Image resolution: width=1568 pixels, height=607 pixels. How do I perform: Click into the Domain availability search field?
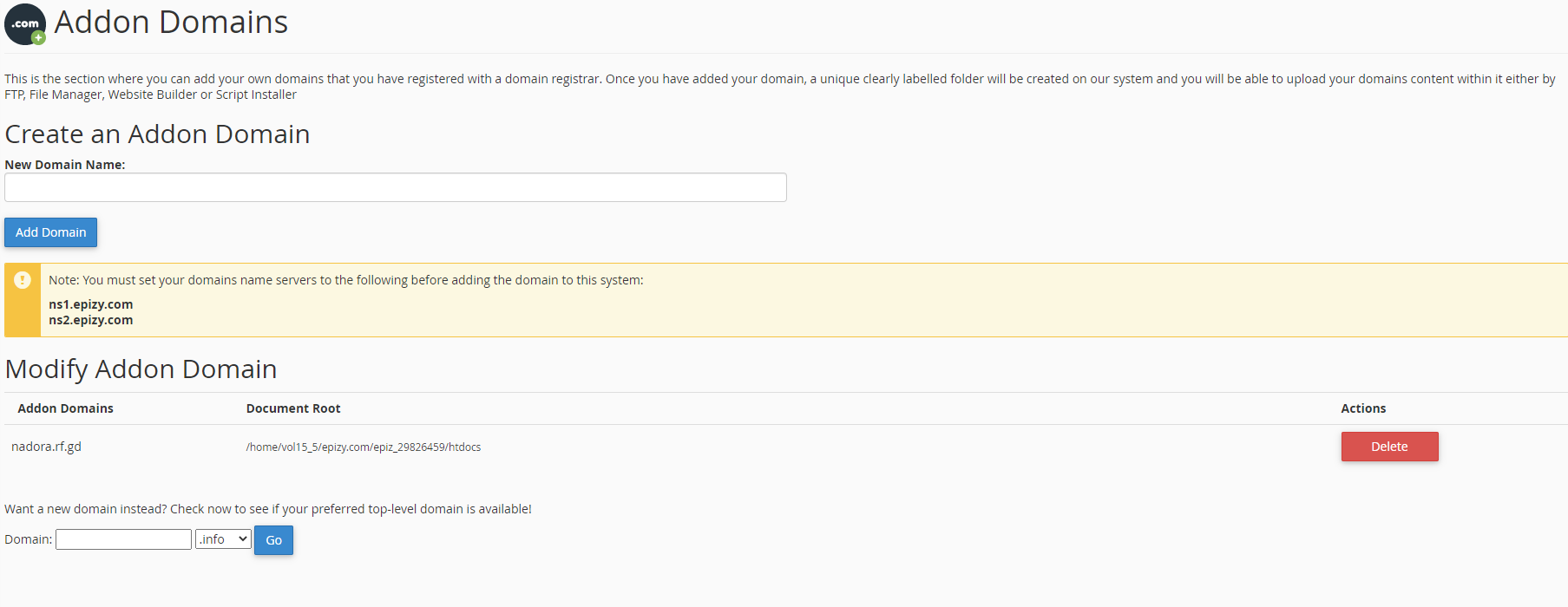(x=123, y=539)
